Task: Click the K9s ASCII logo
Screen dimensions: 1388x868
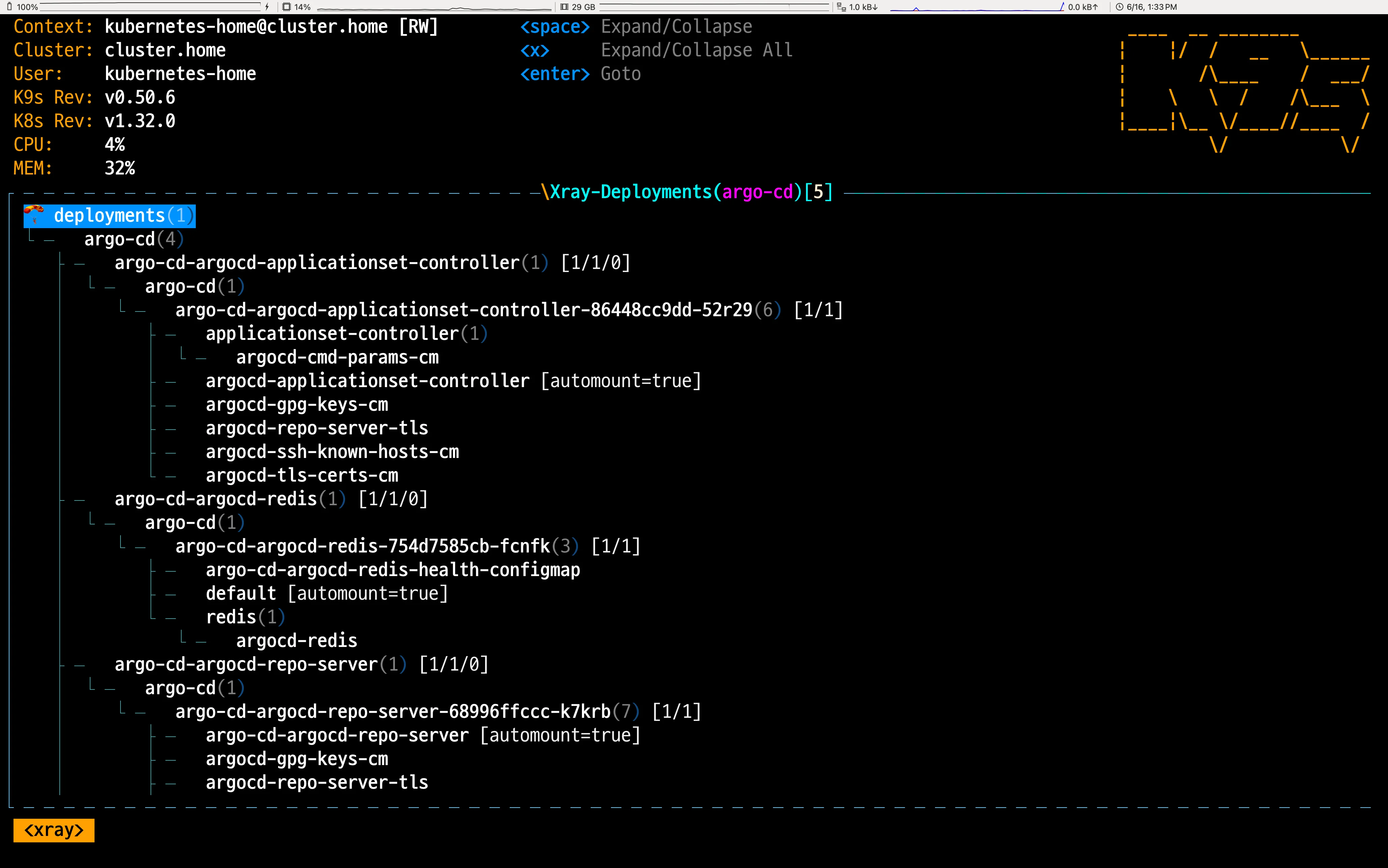Action: point(1246,86)
